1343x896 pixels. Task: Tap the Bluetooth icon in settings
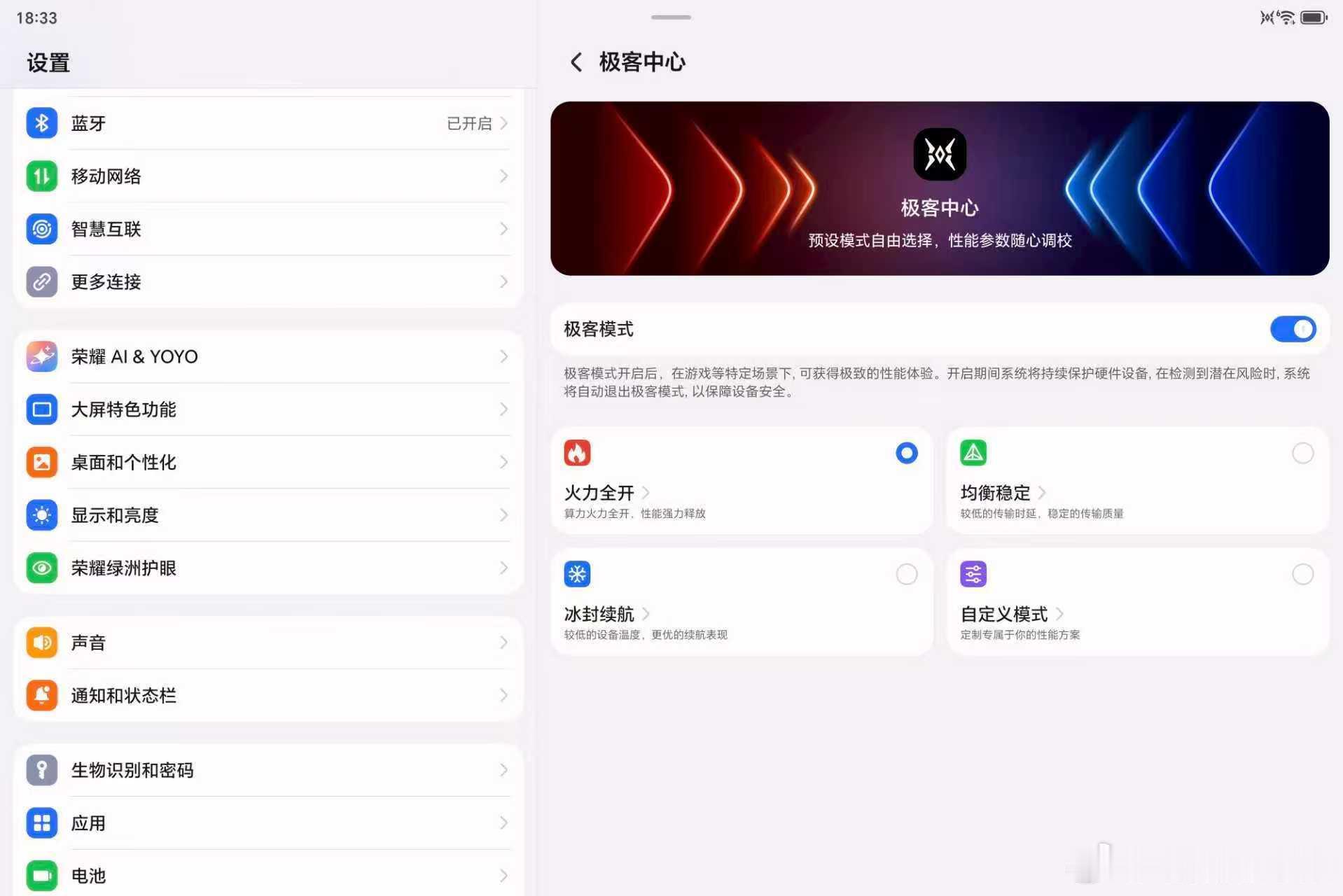coord(41,123)
